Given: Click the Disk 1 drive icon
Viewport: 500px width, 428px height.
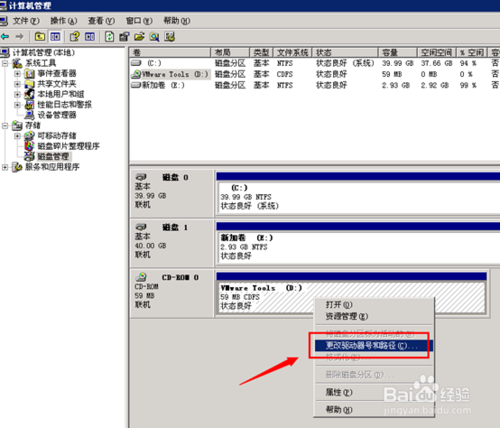Looking at the screenshot, I should click(x=141, y=227).
